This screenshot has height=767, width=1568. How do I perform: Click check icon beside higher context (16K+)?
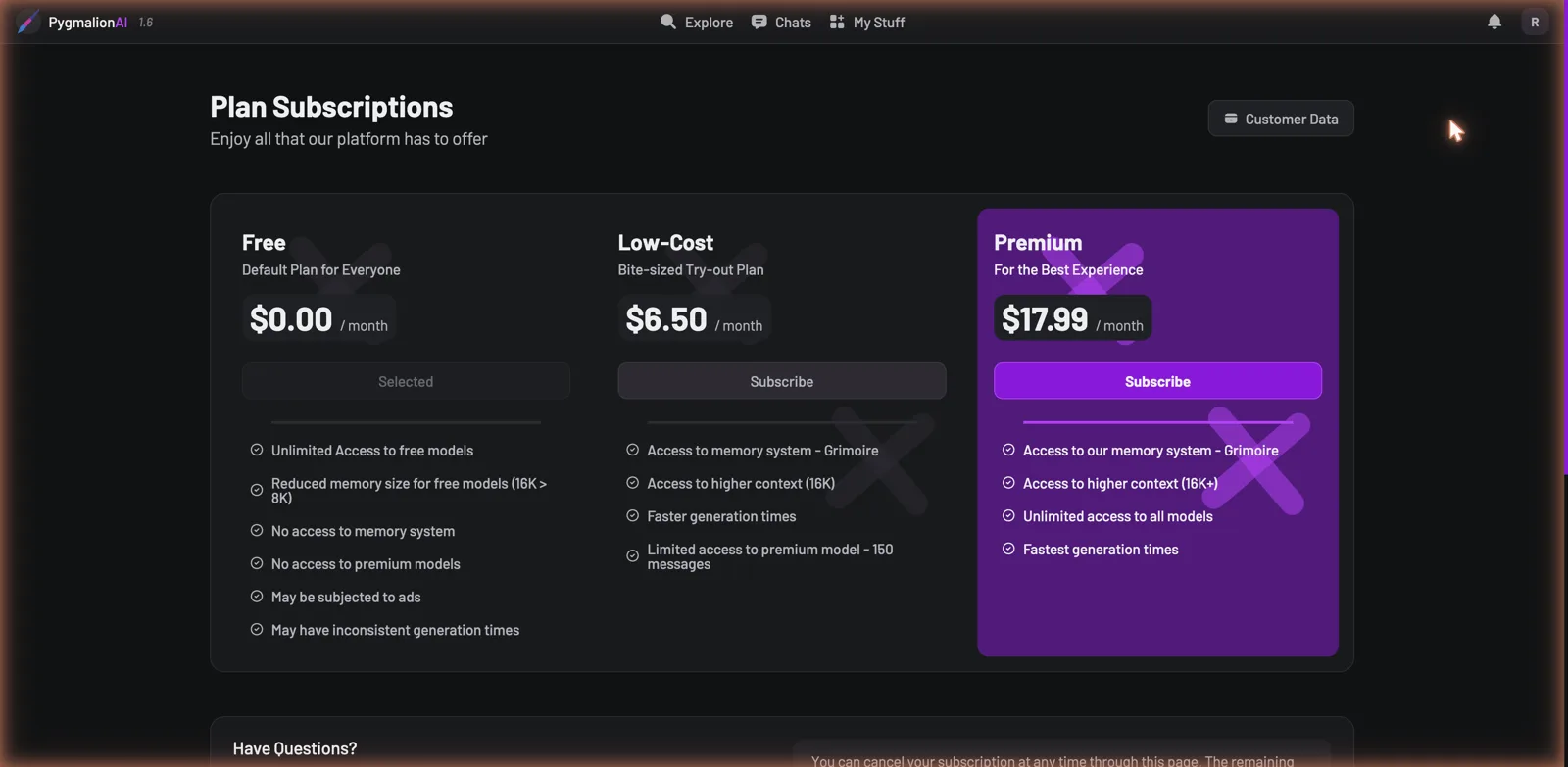1008,483
